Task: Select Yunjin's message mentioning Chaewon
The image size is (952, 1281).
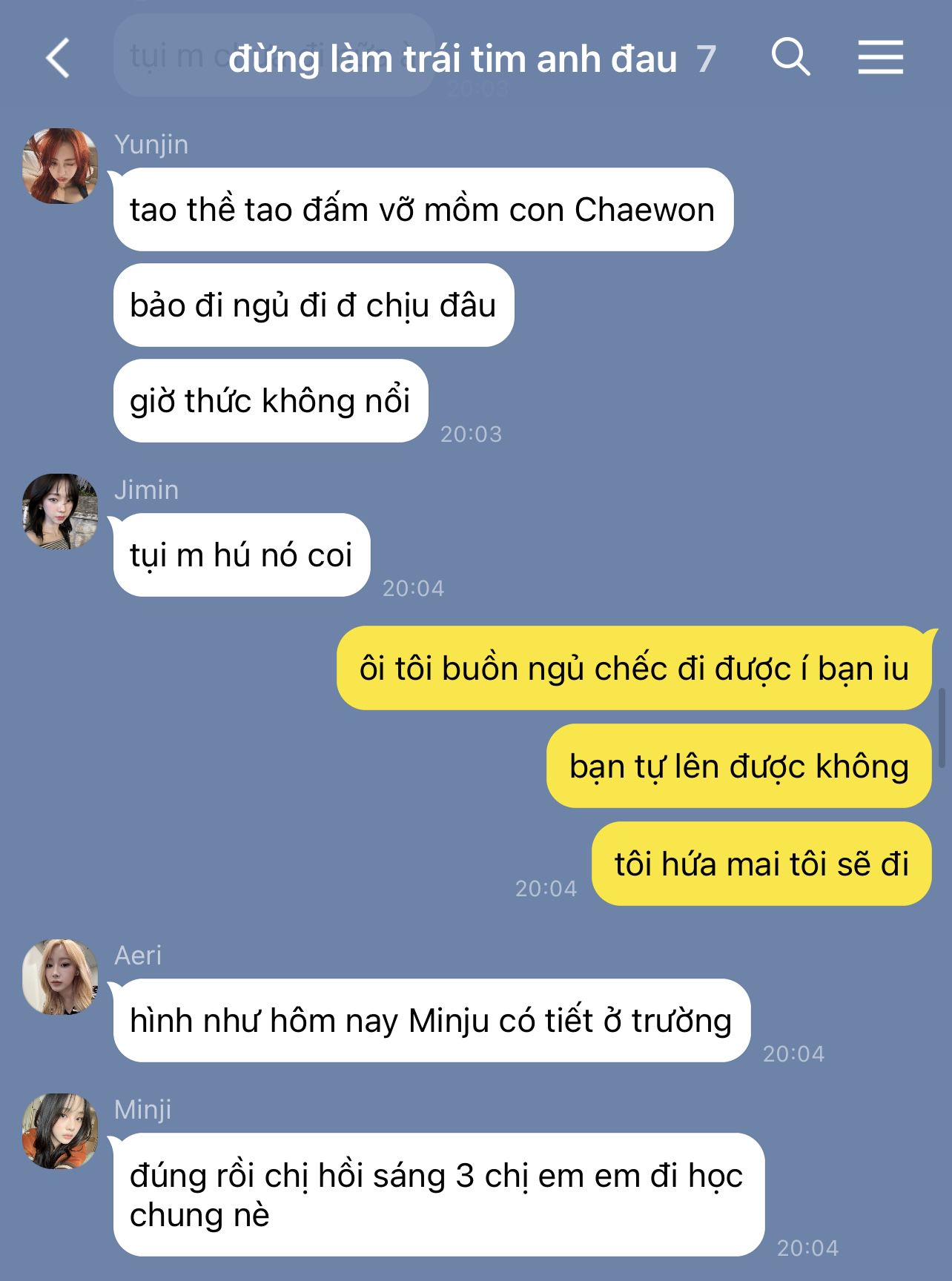Action: click(423, 210)
